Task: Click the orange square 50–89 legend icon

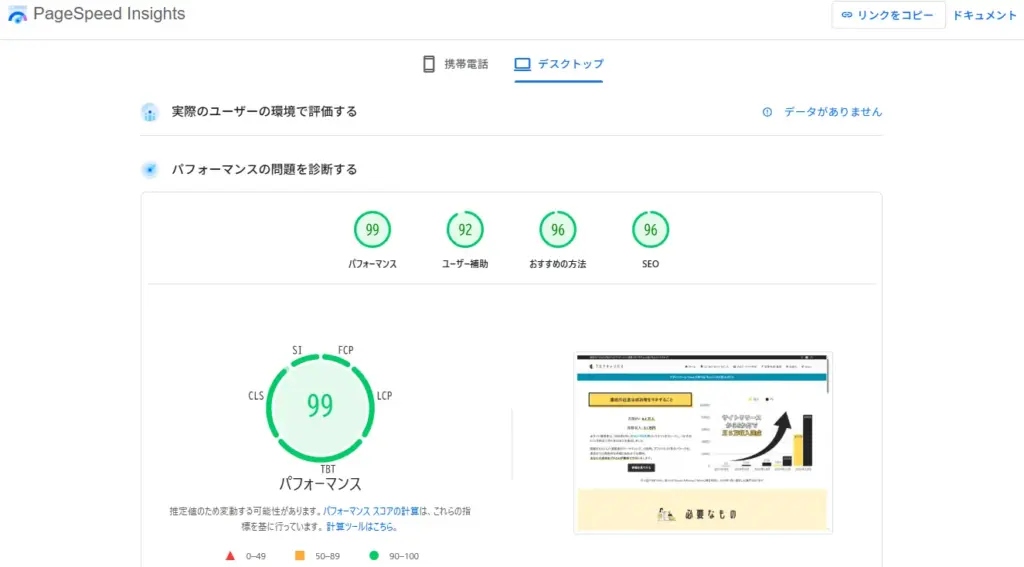Action: pyautogui.click(x=300, y=555)
